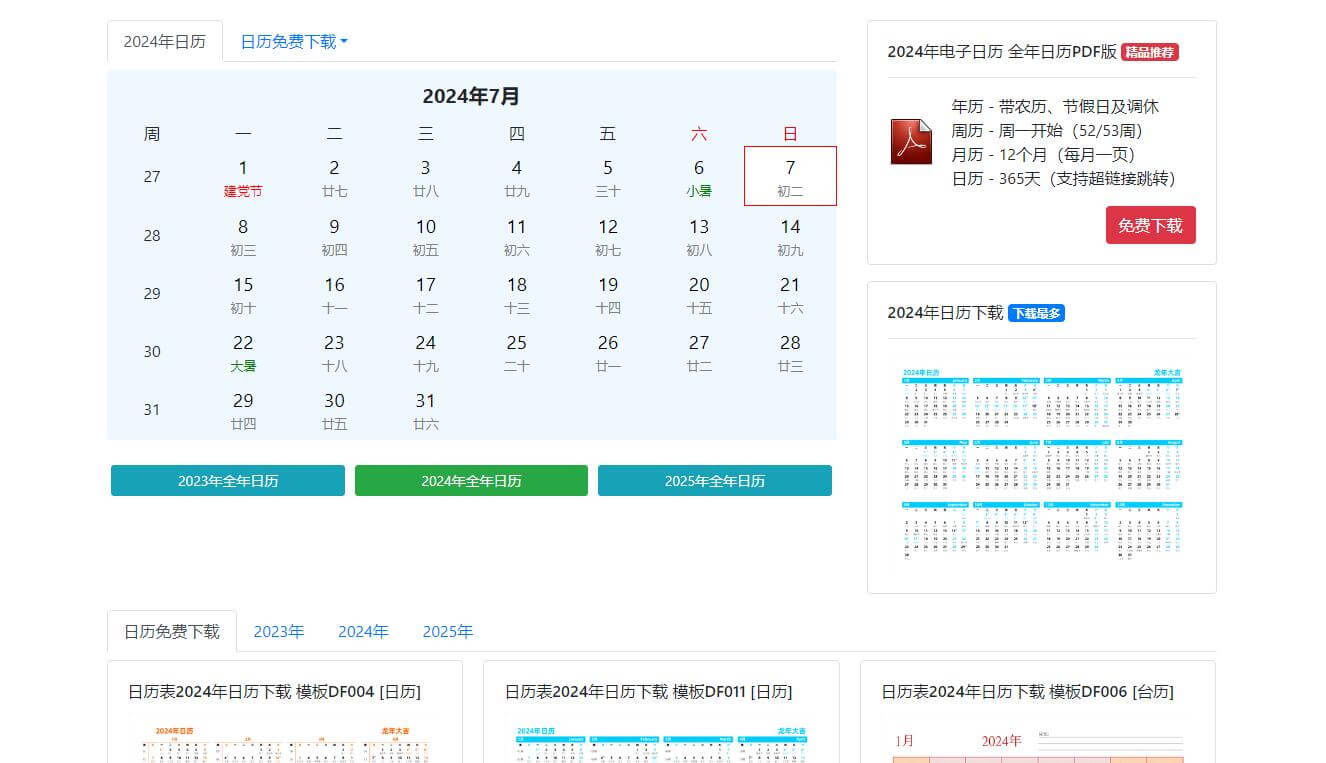Open the green 2024年全年日历 button
The width and height of the screenshot is (1326, 763).
[471, 481]
